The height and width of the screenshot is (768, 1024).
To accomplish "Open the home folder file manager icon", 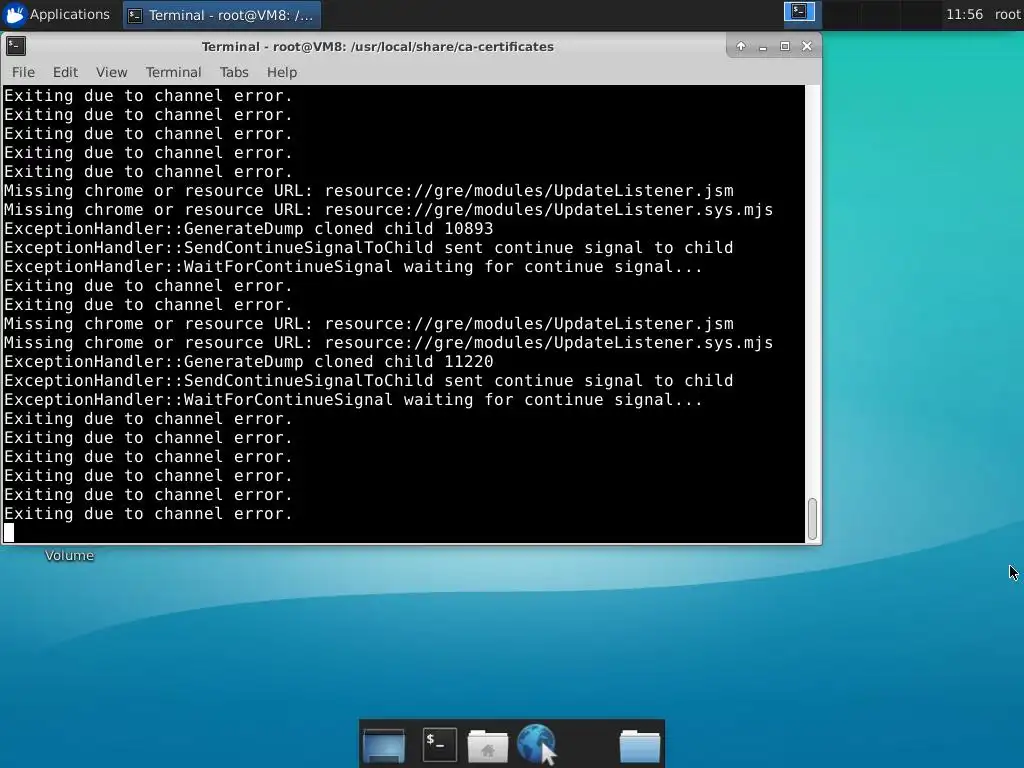I will tap(488, 746).
